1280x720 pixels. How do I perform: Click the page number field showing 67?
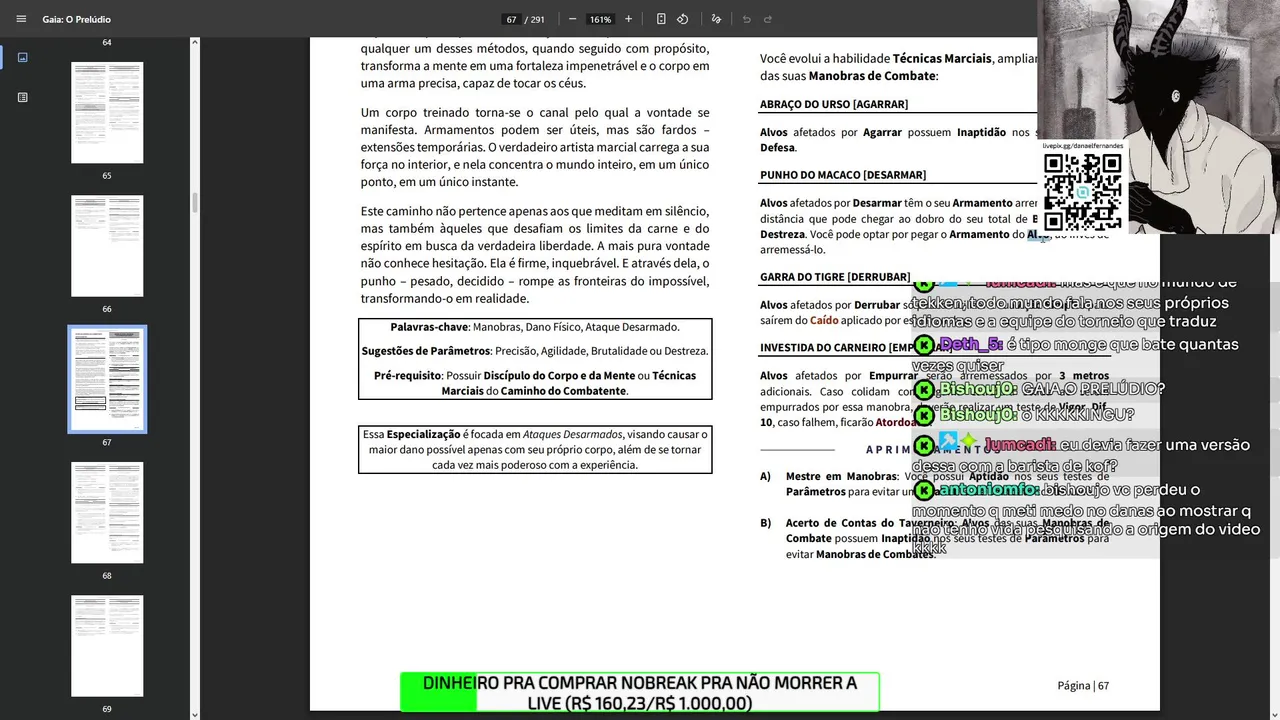pyautogui.click(x=511, y=19)
